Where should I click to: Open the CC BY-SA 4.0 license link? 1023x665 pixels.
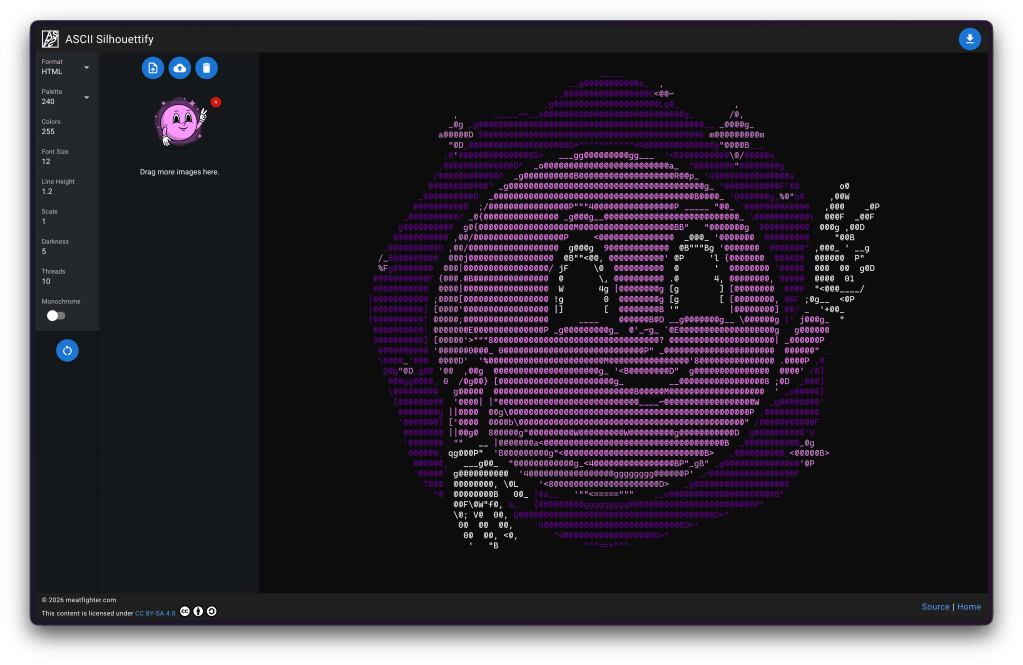(x=155, y=613)
